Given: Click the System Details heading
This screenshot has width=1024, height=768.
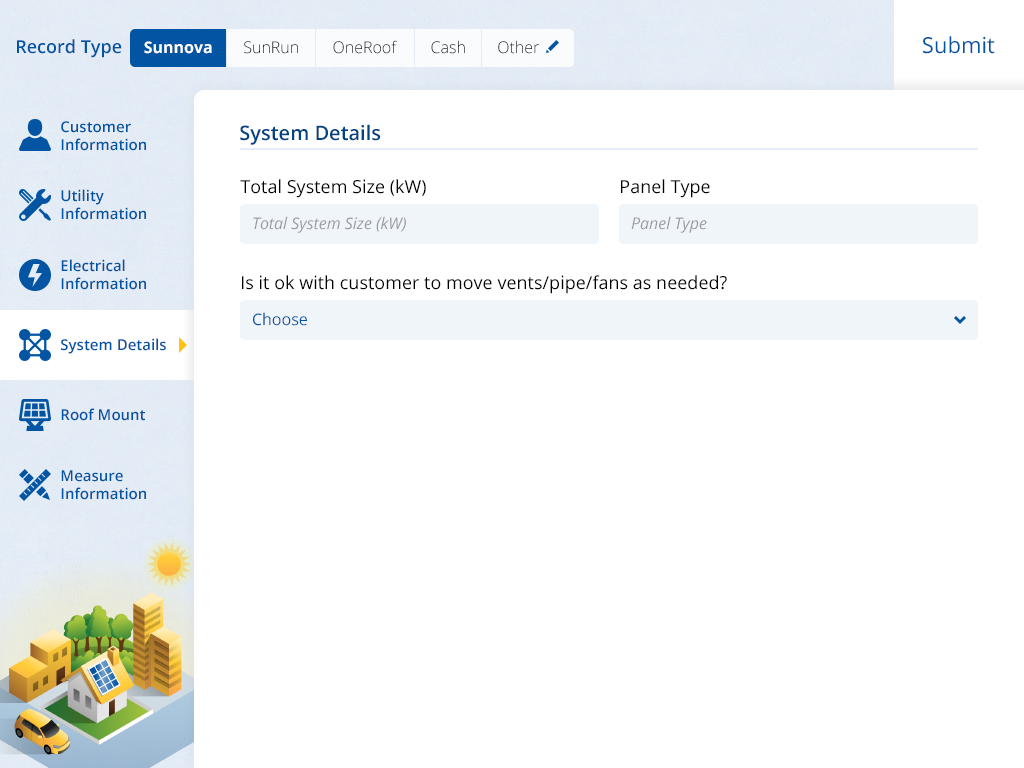Looking at the screenshot, I should 310,133.
